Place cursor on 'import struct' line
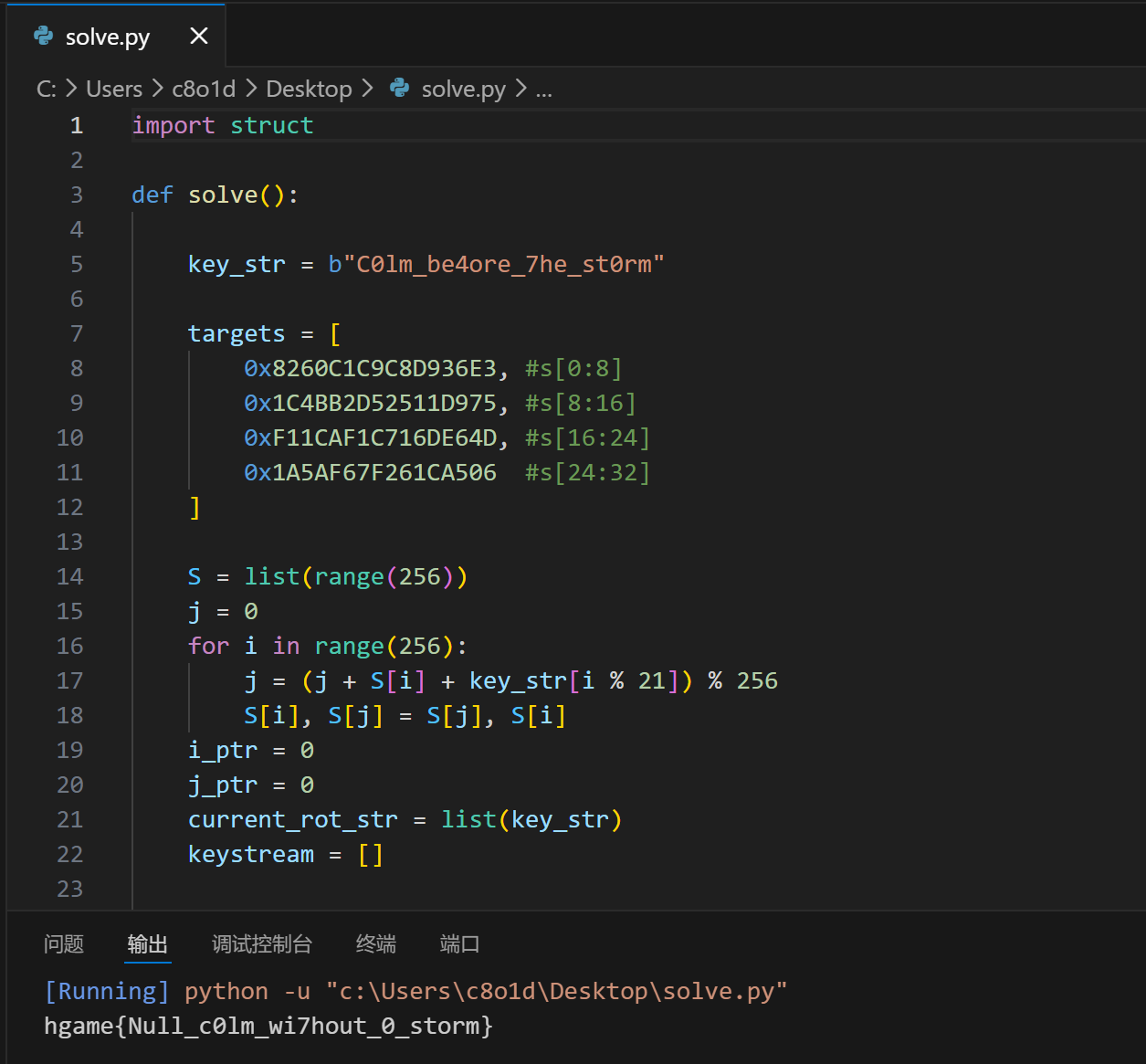1146x1064 pixels. pos(223,125)
